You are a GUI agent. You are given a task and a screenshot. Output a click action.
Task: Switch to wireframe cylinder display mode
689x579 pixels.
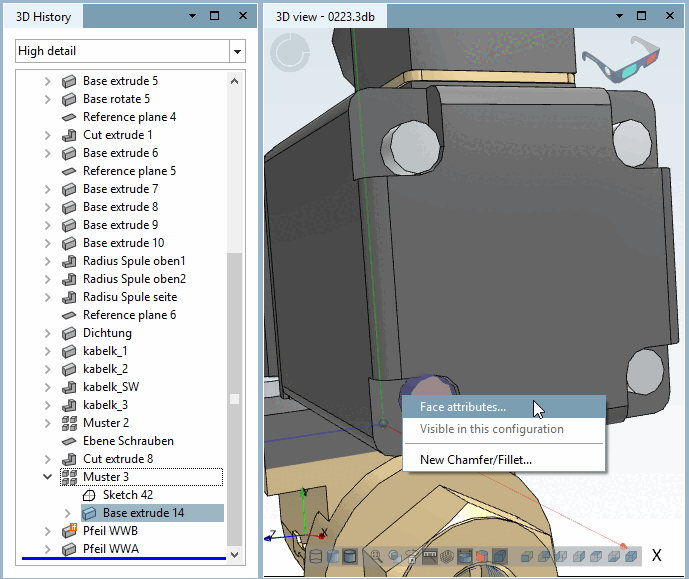tap(315, 557)
